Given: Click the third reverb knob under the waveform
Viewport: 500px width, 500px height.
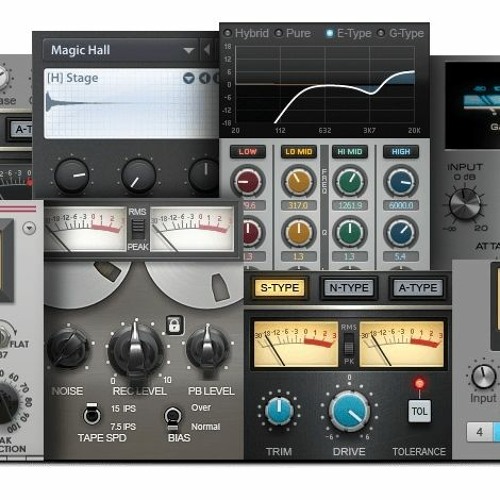Looking at the screenshot, I should tap(204, 176).
